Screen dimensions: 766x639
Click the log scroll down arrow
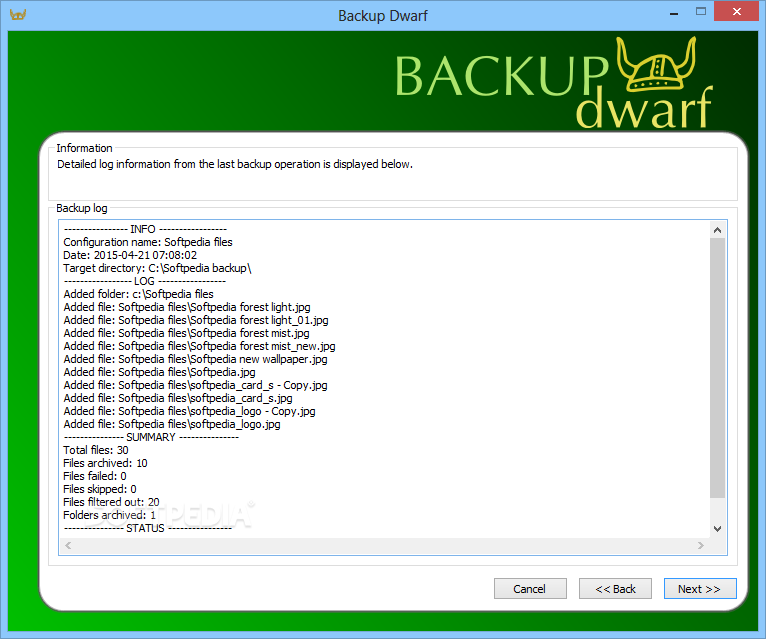[717, 528]
